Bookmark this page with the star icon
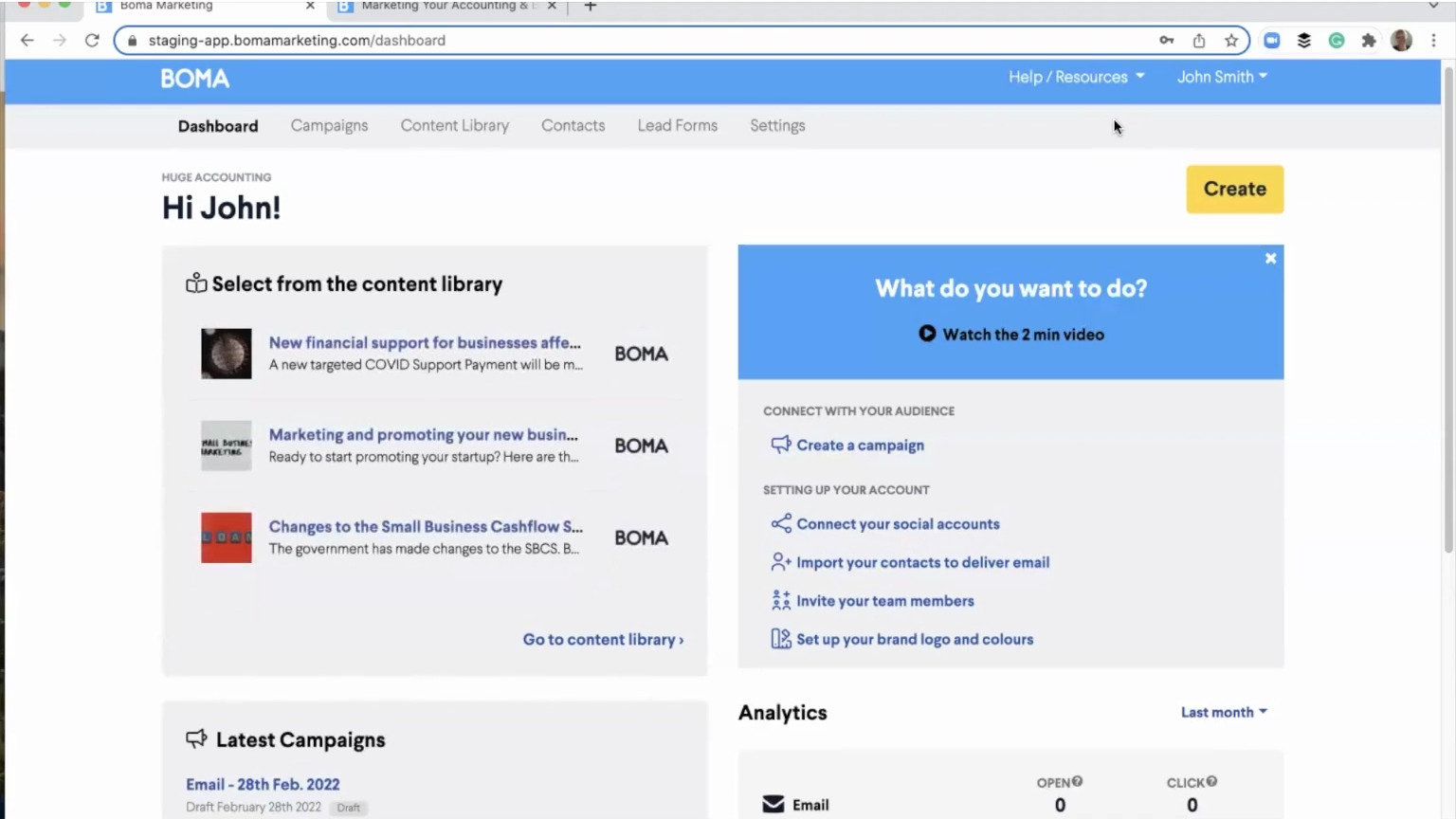The width and height of the screenshot is (1456, 819). pyautogui.click(x=1231, y=41)
